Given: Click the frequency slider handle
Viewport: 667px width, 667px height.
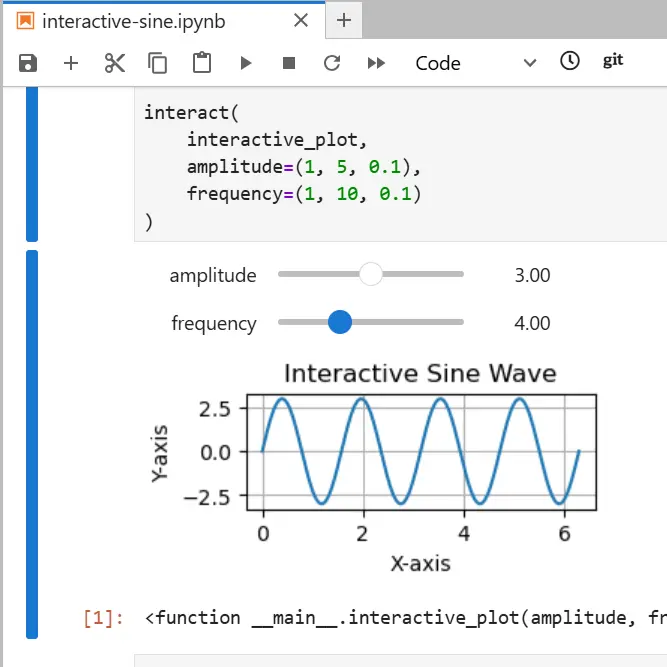Looking at the screenshot, I should pos(340,322).
